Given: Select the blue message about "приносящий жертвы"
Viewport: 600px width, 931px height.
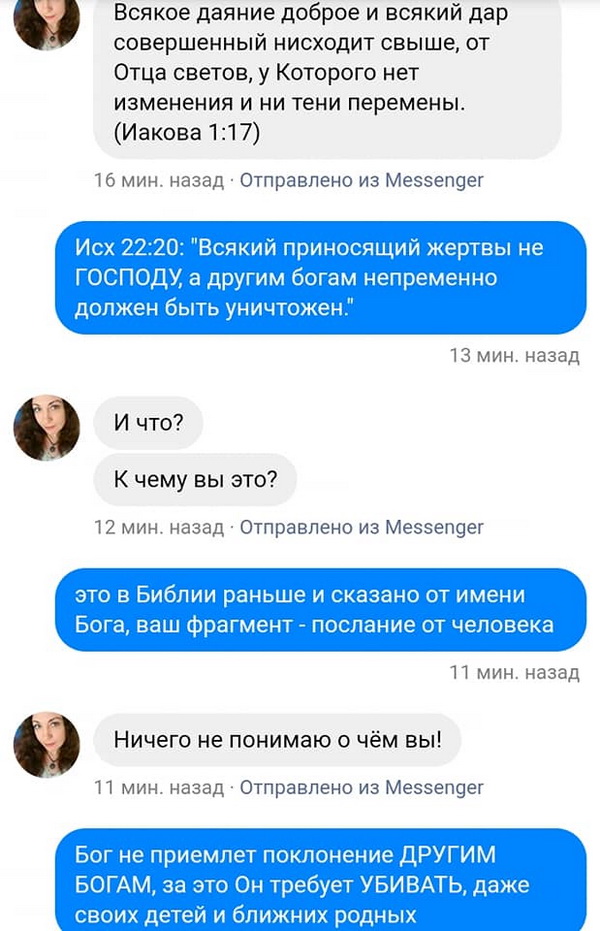Looking at the screenshot, I should (x=321, y=278).
